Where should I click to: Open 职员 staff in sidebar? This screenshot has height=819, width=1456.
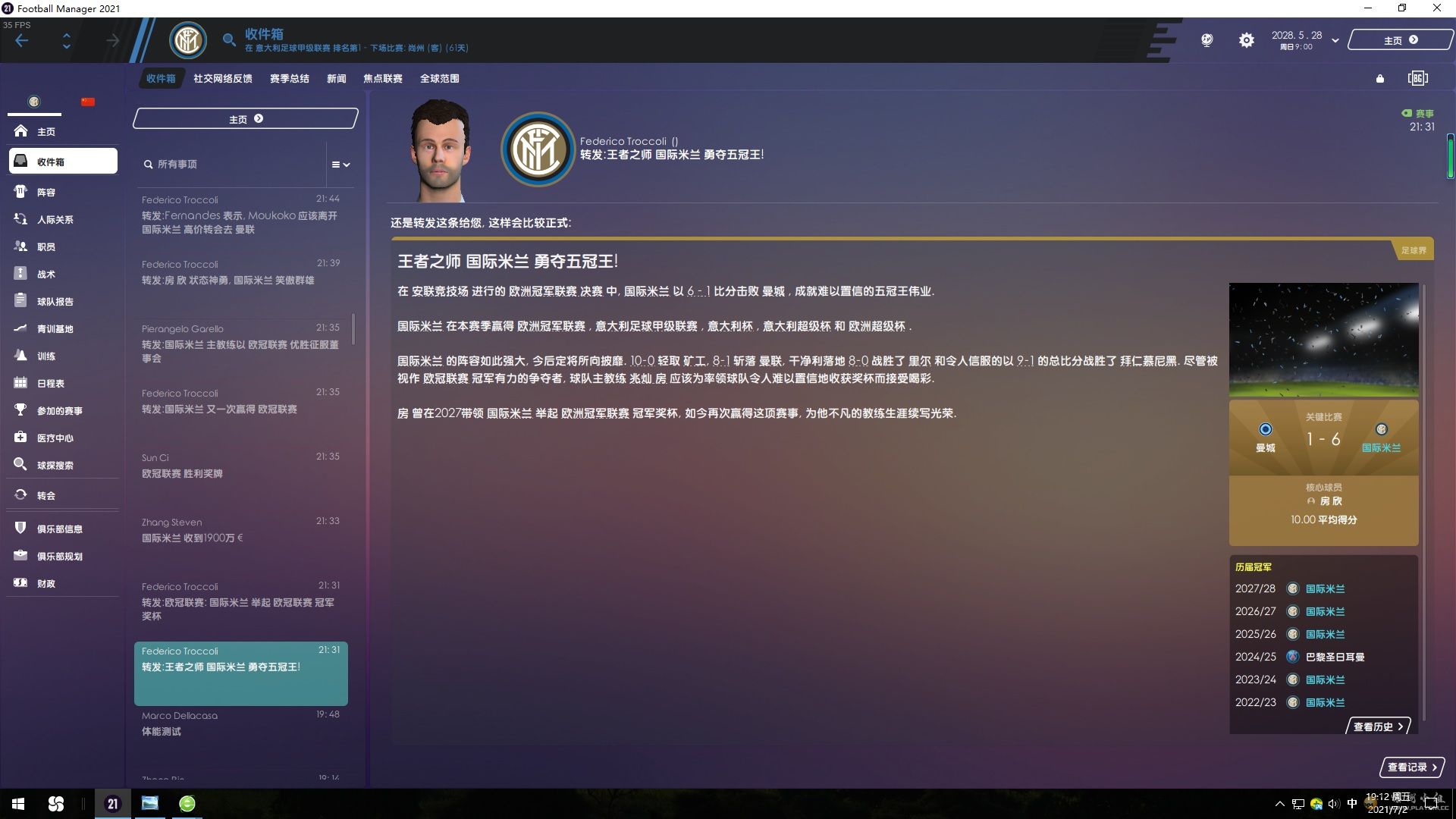[x=62, y=246]
